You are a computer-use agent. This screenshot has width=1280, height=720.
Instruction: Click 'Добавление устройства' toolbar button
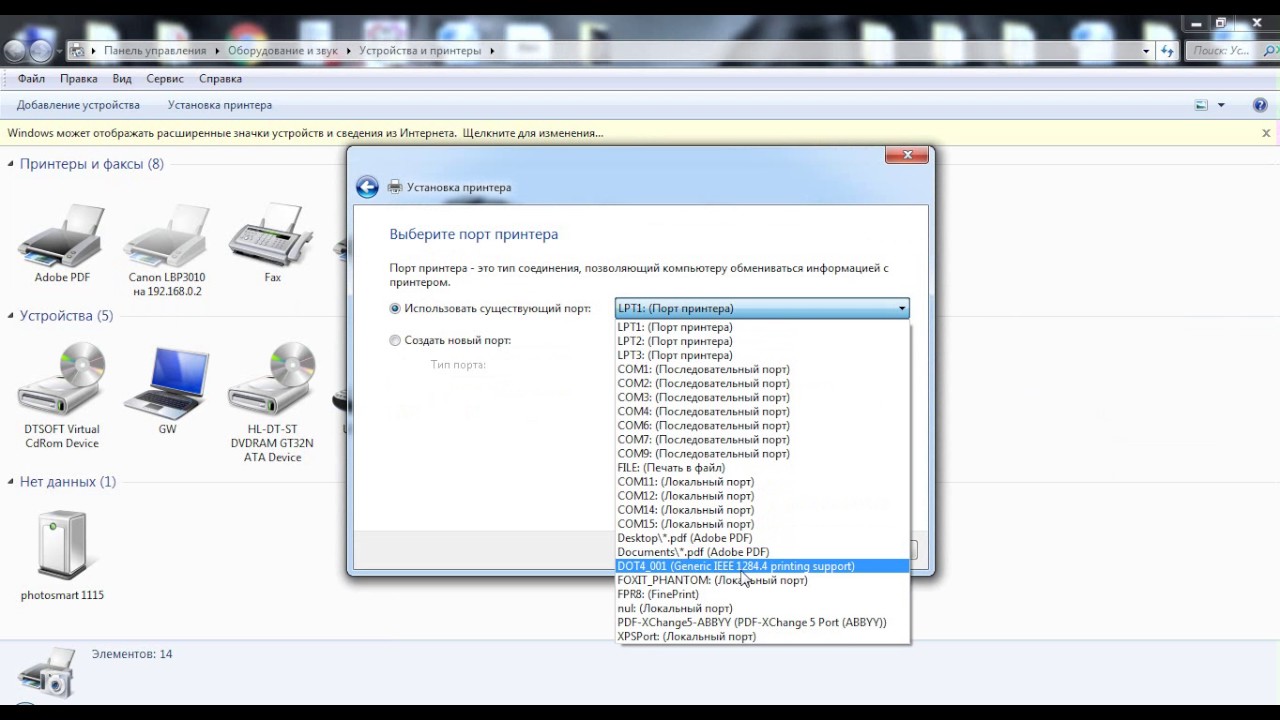[x=78, y=105]
